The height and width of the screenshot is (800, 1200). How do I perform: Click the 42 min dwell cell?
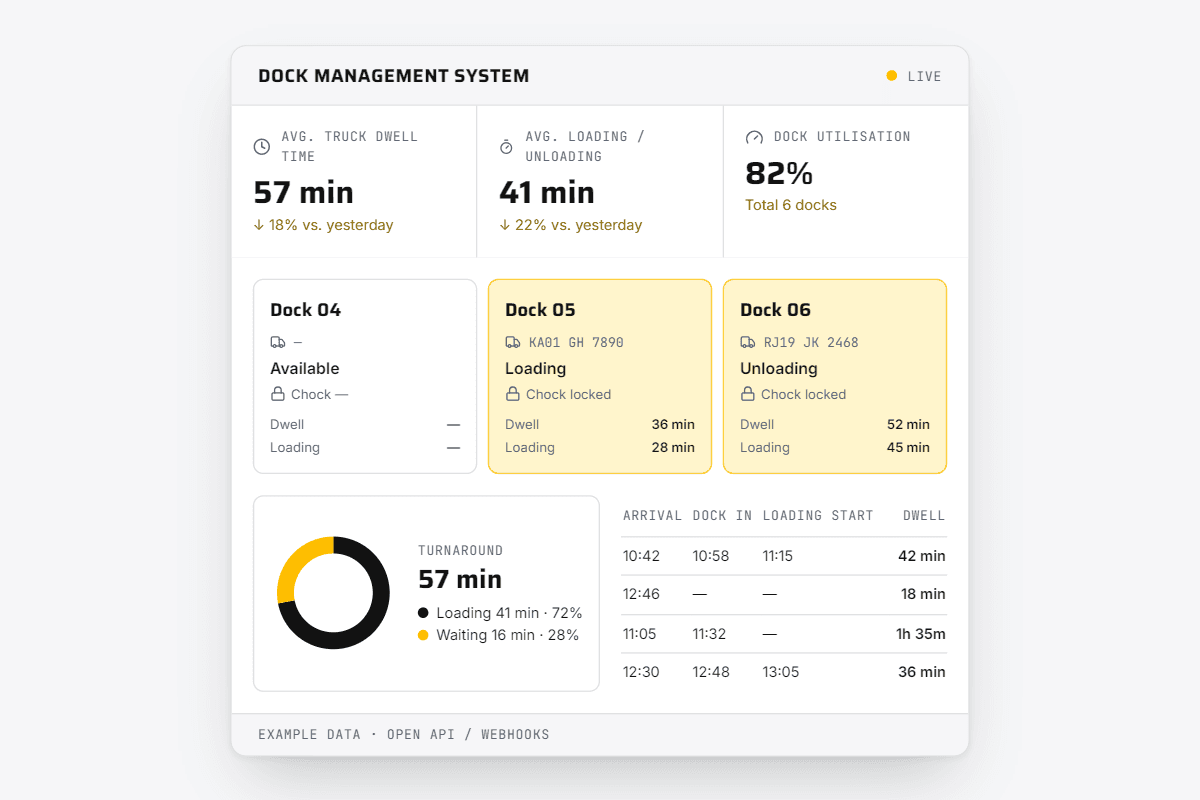922,556
